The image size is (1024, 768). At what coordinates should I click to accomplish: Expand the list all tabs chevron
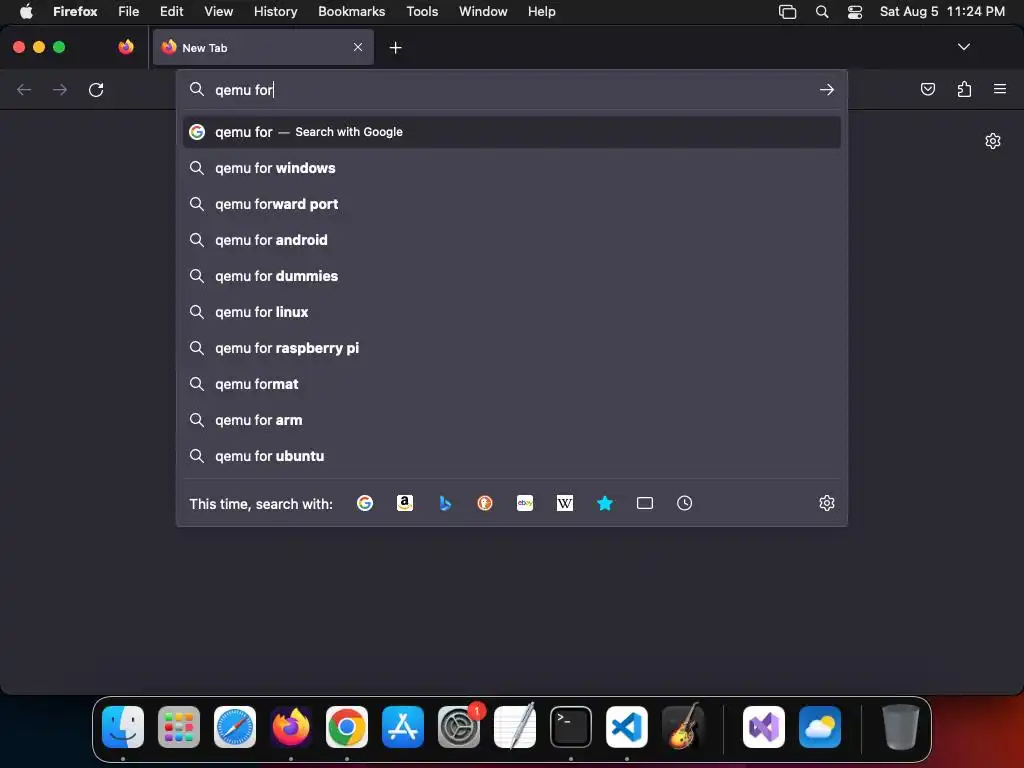coord(963,47)
